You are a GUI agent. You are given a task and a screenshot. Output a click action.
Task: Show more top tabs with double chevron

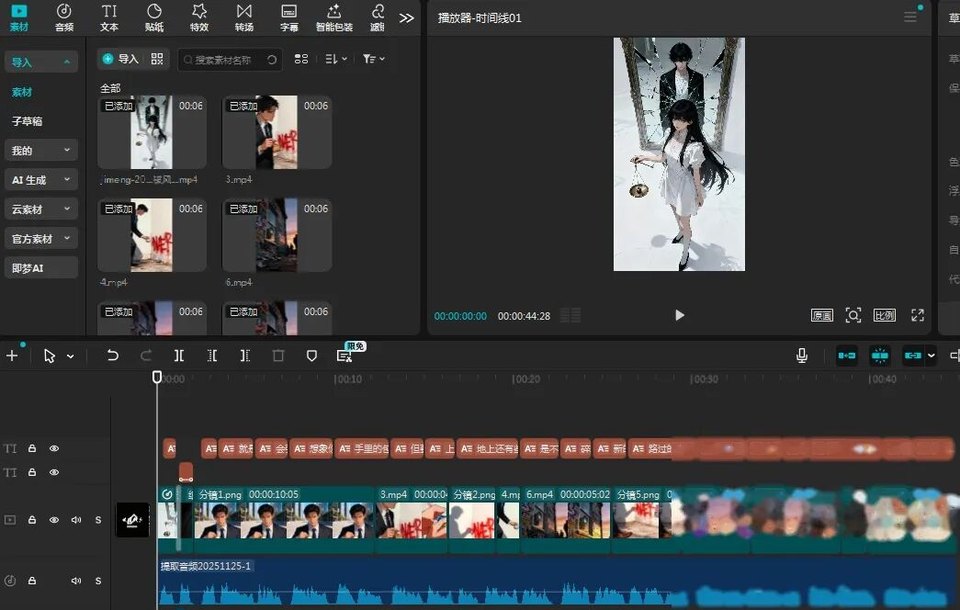coord(407,18)
